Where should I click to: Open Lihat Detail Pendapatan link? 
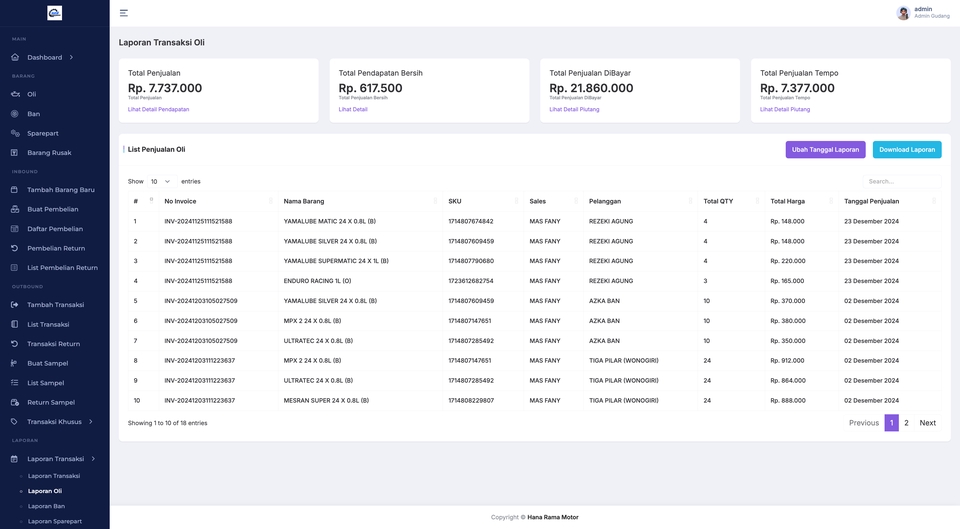pos(159,110)
